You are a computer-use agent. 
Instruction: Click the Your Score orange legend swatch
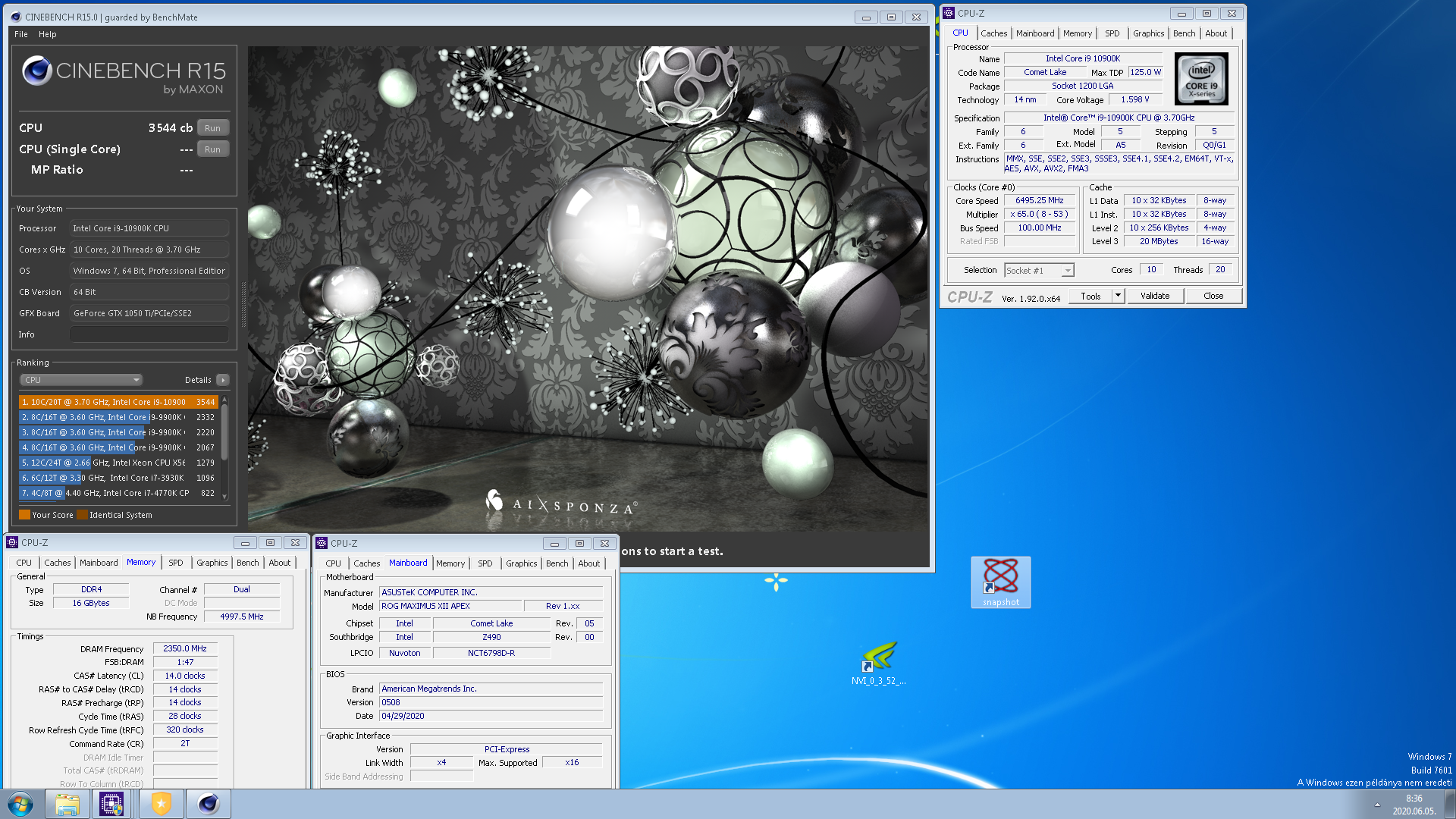[24, 515]
